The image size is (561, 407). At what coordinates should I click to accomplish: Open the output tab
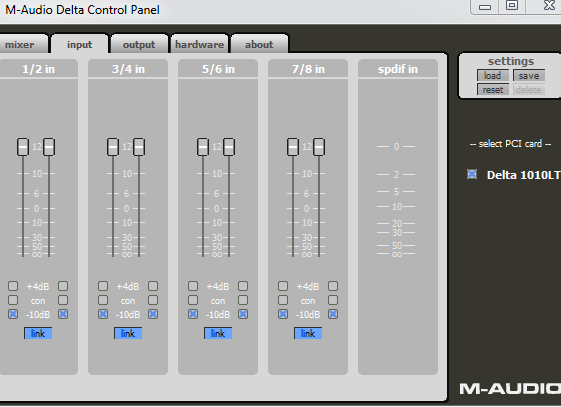(139, 44)
